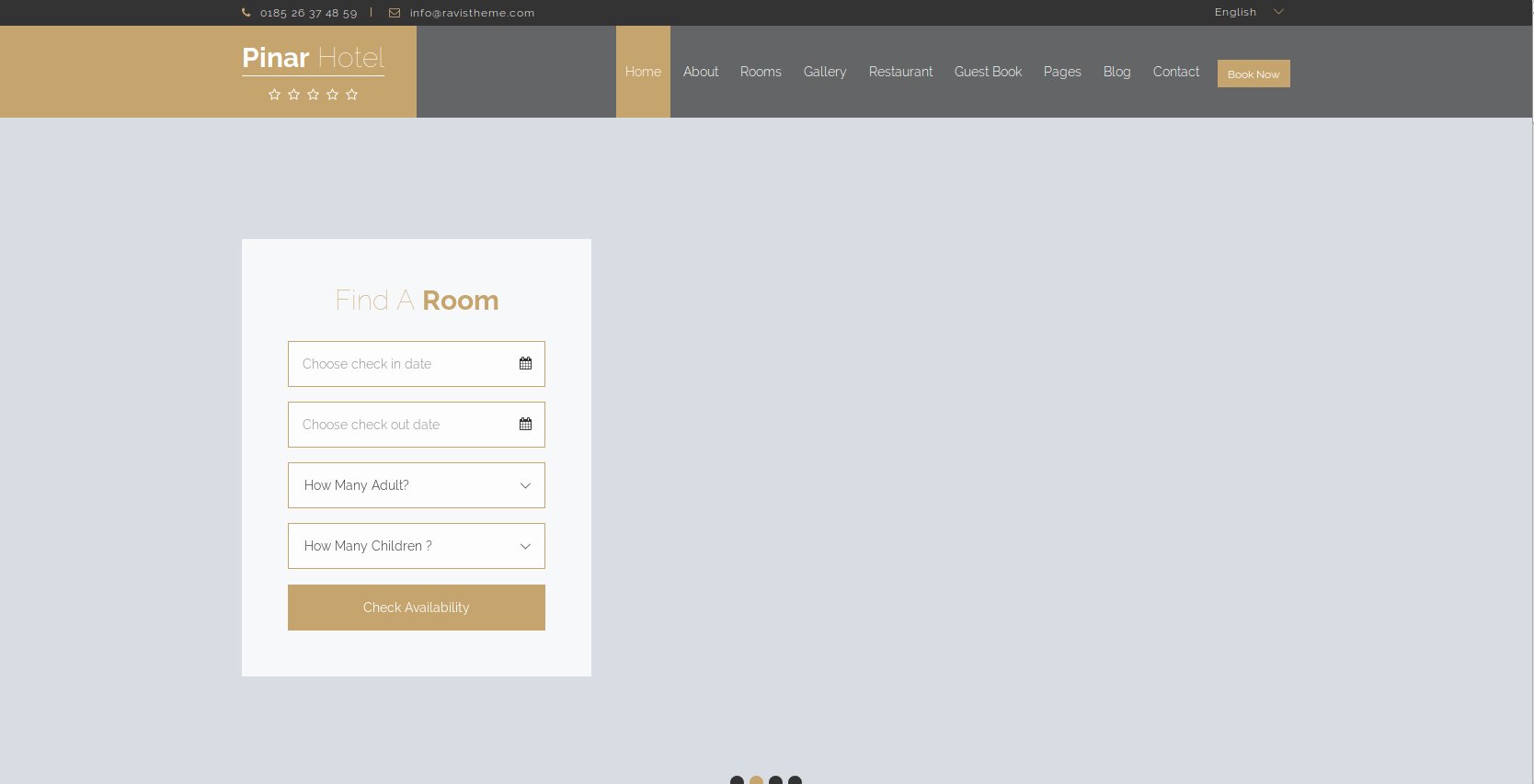Click the phone icon in top bar
1534x784 pixels.
point(246,13)
